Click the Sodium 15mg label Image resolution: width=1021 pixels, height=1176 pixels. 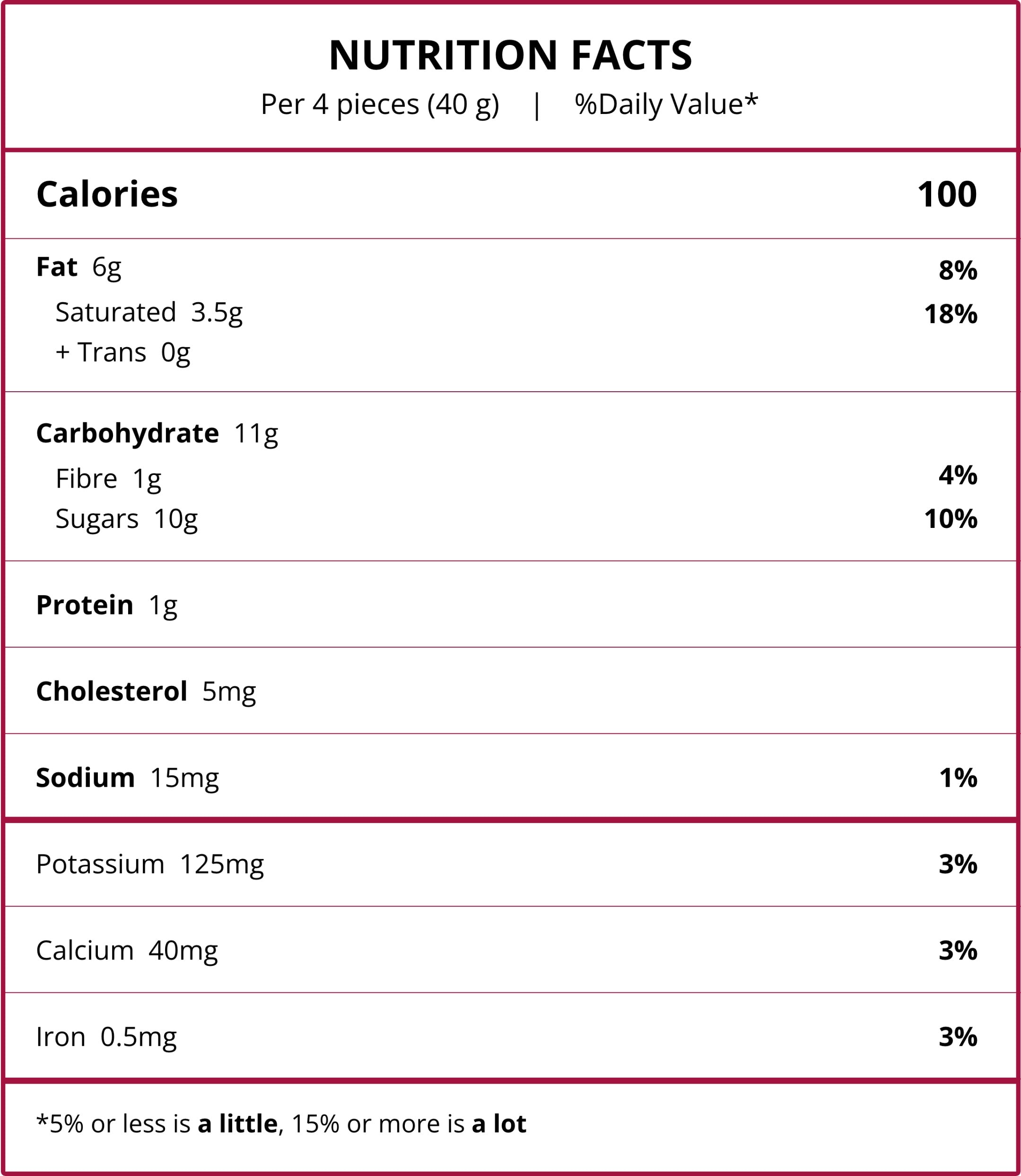pyautogui.click(x=127, y=778)
